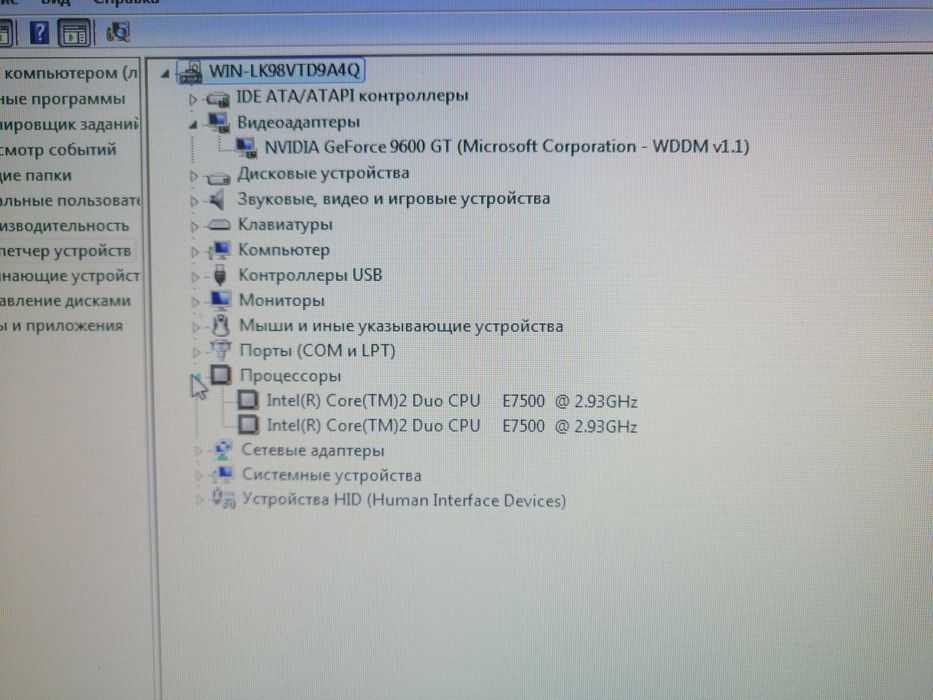This screenshot has width=933, height=700.
Task: Click second 'Intel(R) Core(TM)2 Duo CPU E7500' text
Action: [x=452, y=426]
